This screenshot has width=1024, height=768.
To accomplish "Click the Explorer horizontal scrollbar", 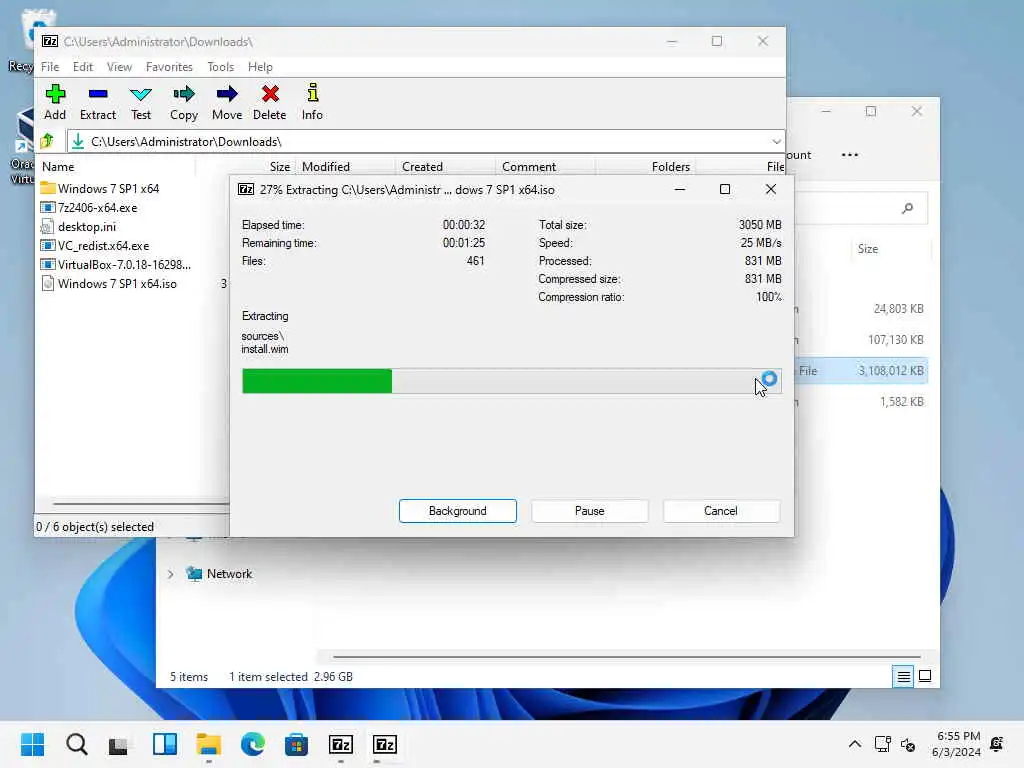I will tap(626, 657).
